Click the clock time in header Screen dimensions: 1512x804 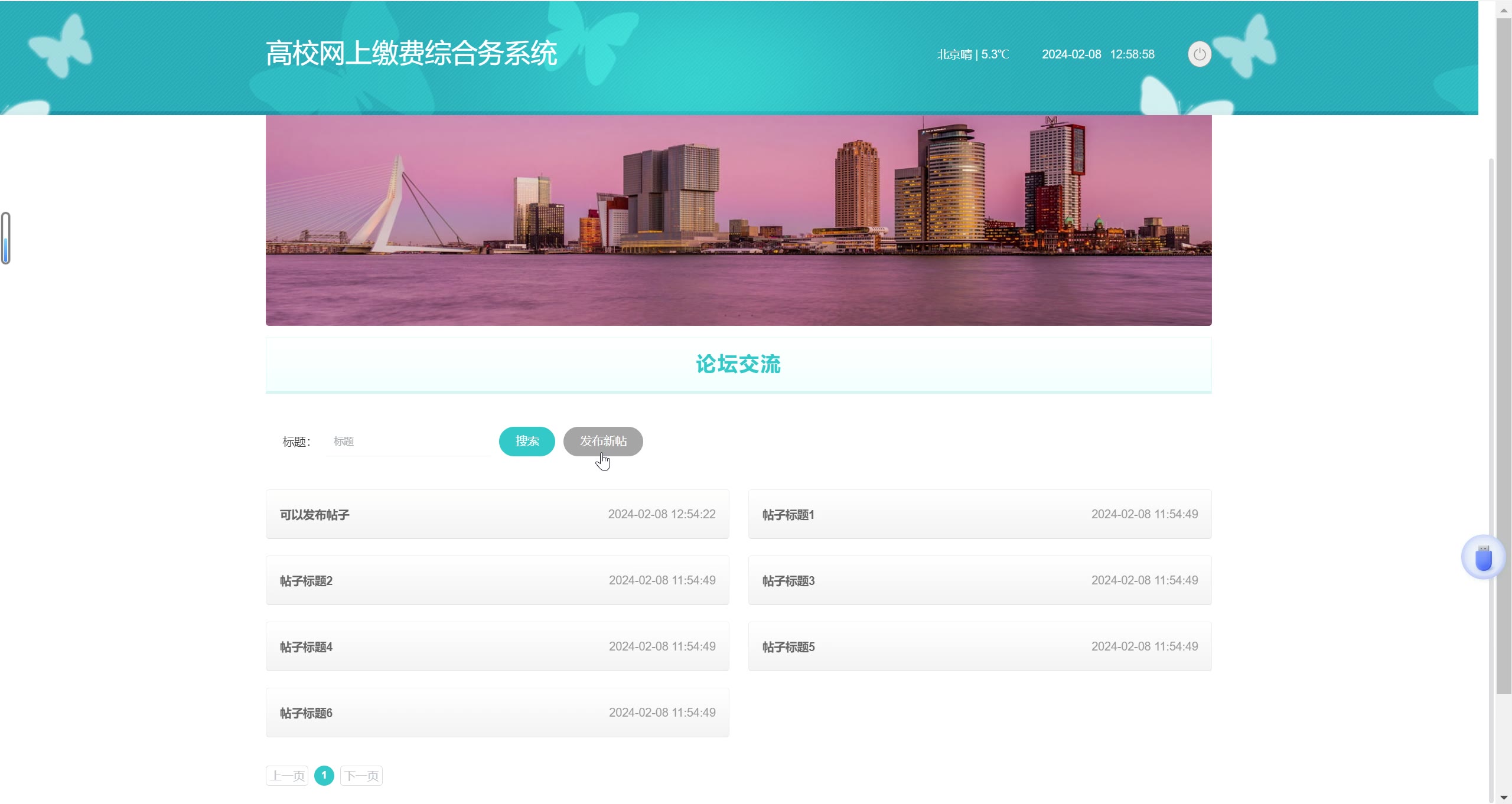(1132, 54)
